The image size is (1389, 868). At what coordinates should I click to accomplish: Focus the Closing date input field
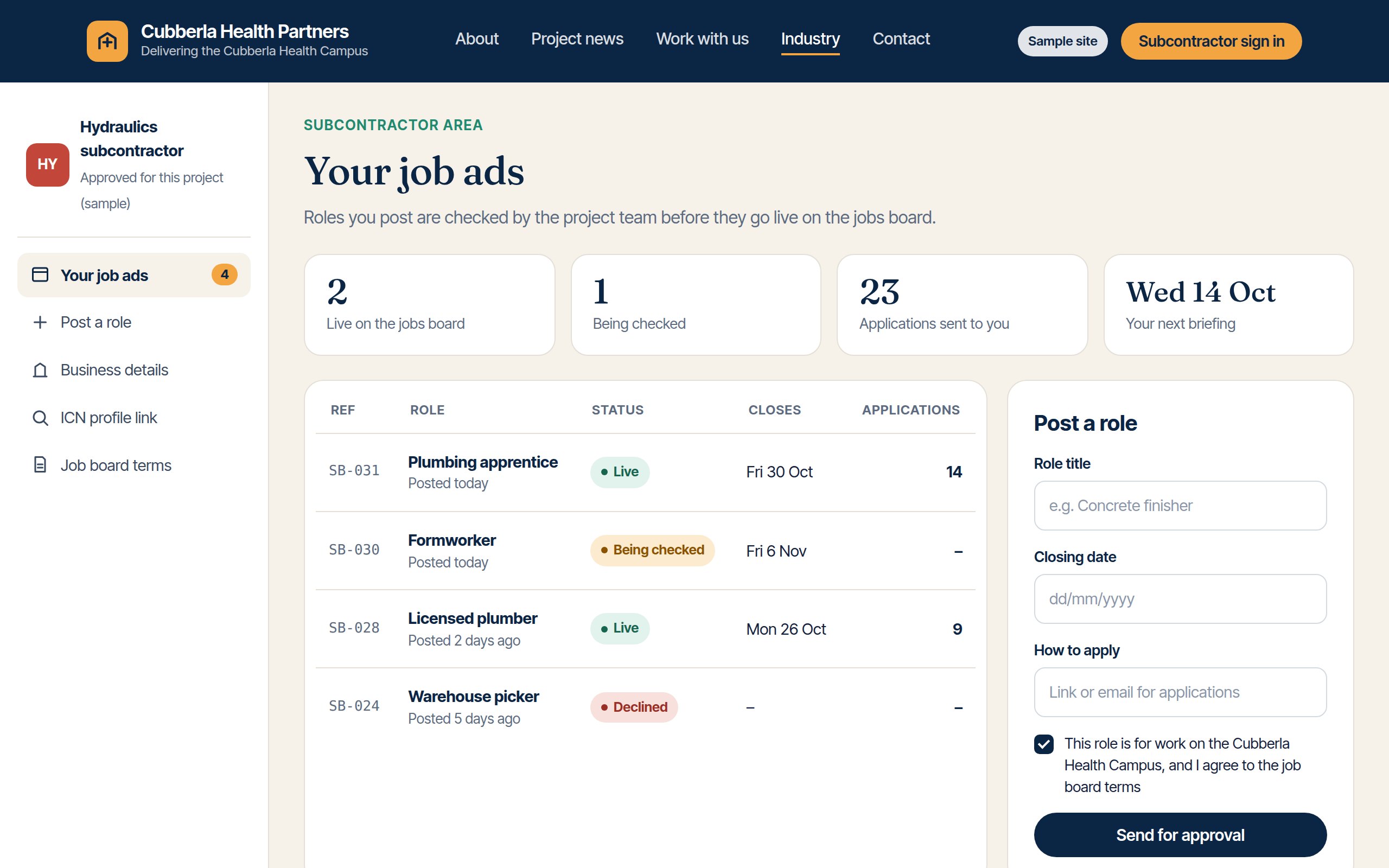click(1180, 599)
